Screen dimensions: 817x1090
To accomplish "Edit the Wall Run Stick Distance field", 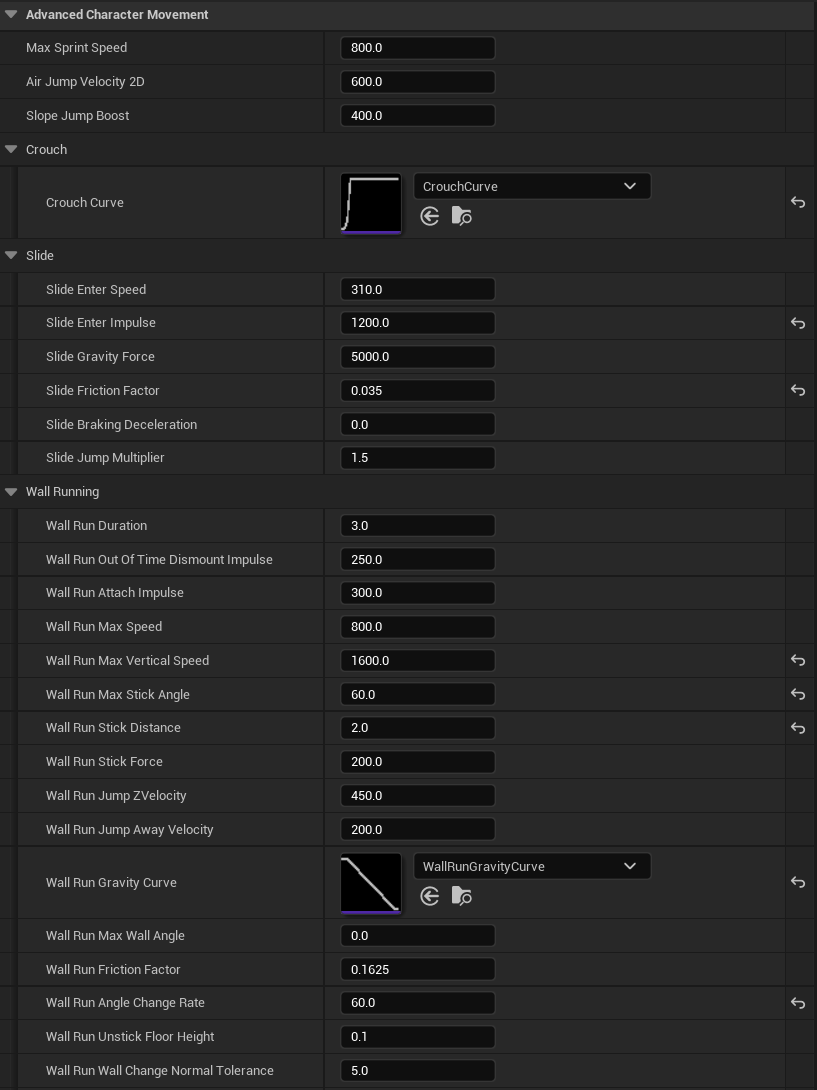I will 417,728.
